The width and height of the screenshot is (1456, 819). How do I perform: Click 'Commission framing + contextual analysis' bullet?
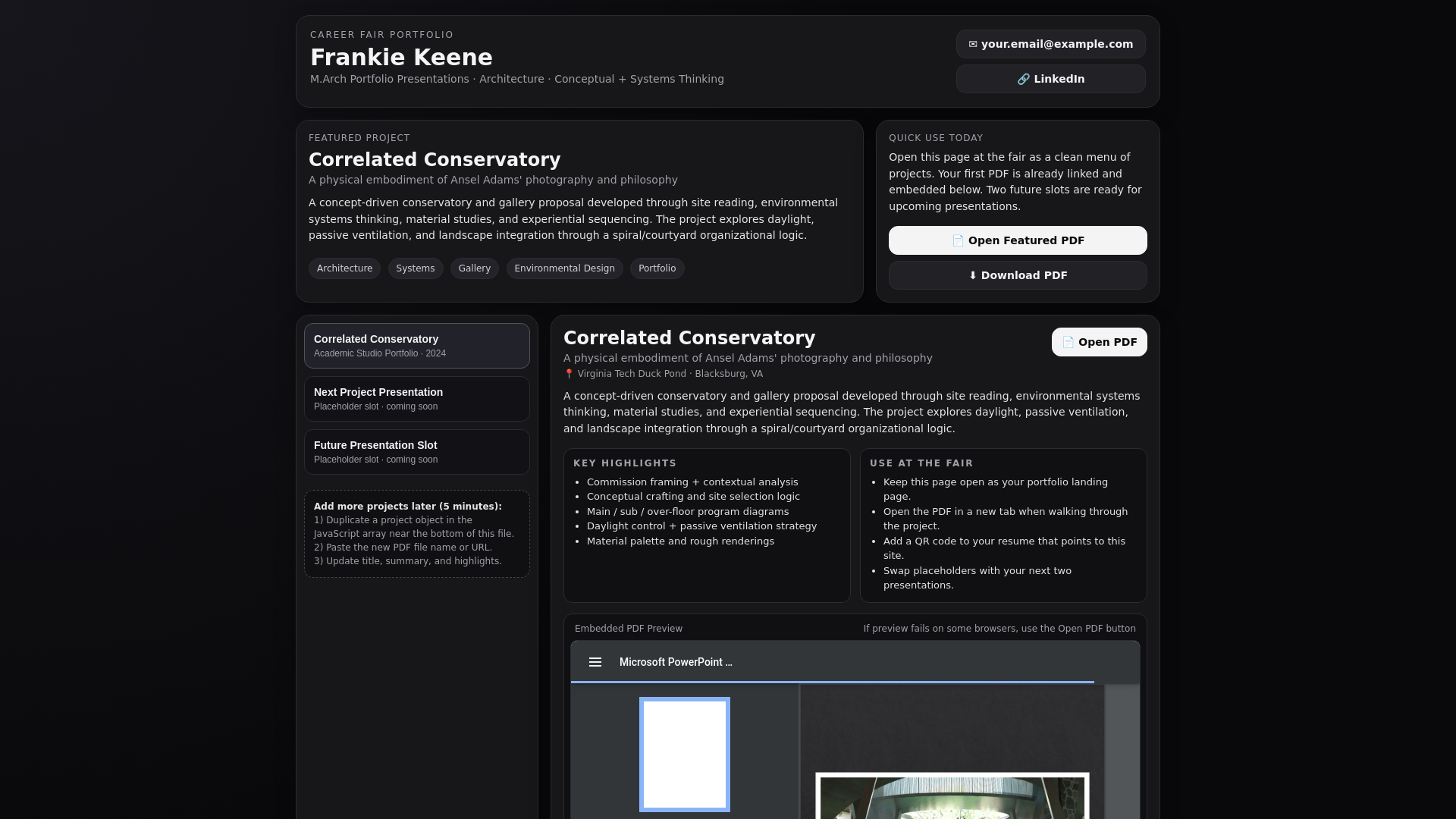pos(692,482)
